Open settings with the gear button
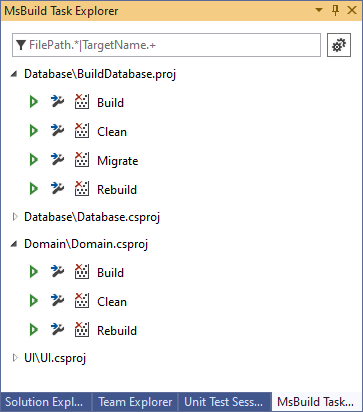This screenshot has height=412, width=363. (339, 45)
